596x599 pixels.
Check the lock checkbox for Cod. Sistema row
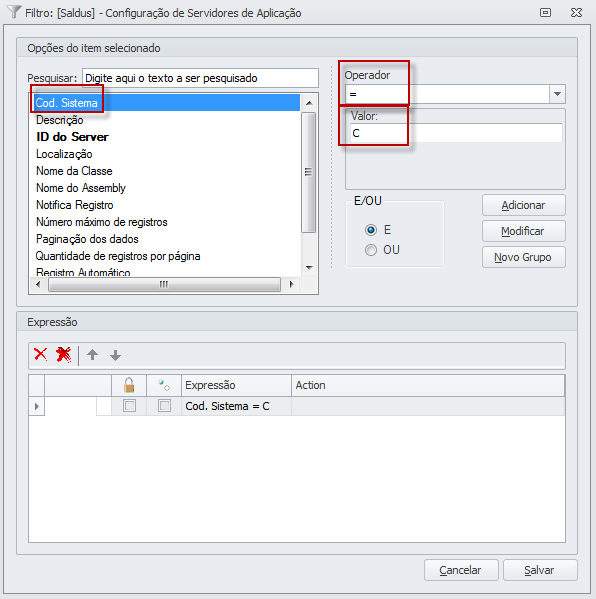[x=129, y=406]
